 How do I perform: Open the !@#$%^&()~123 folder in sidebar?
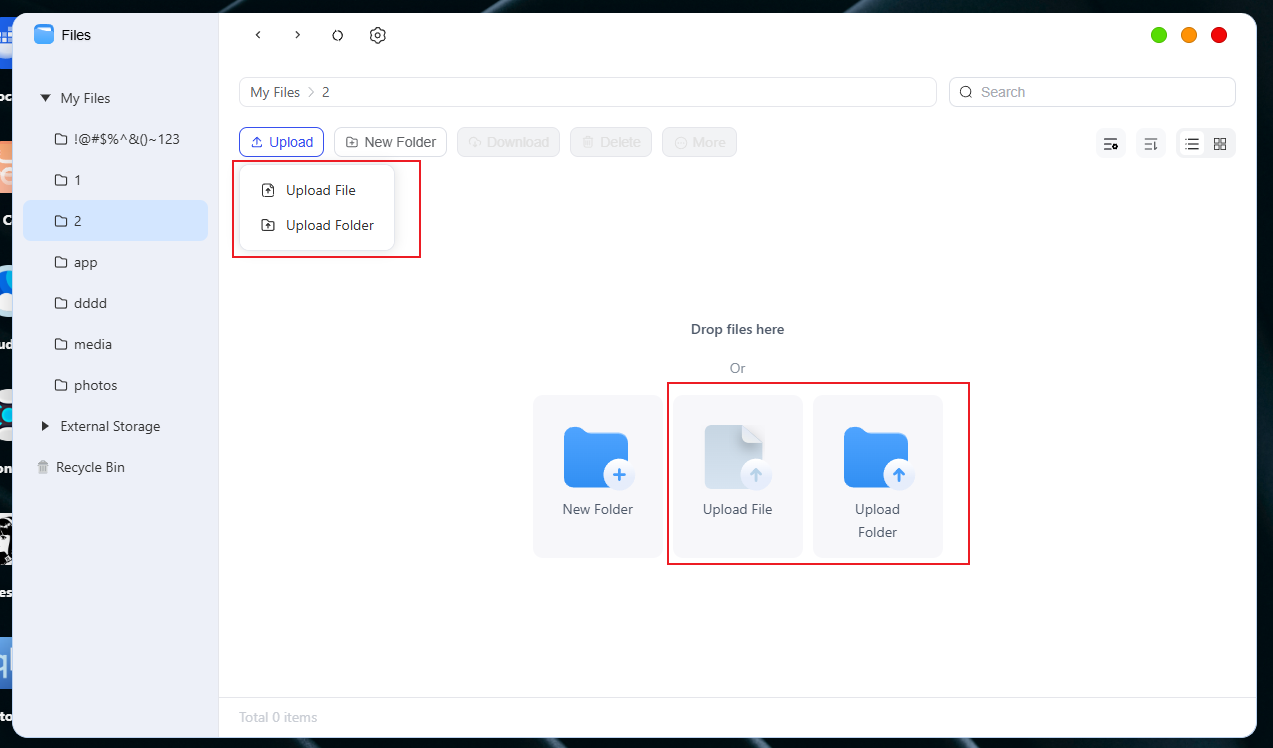pyautogui.click(x=116, y=139)
